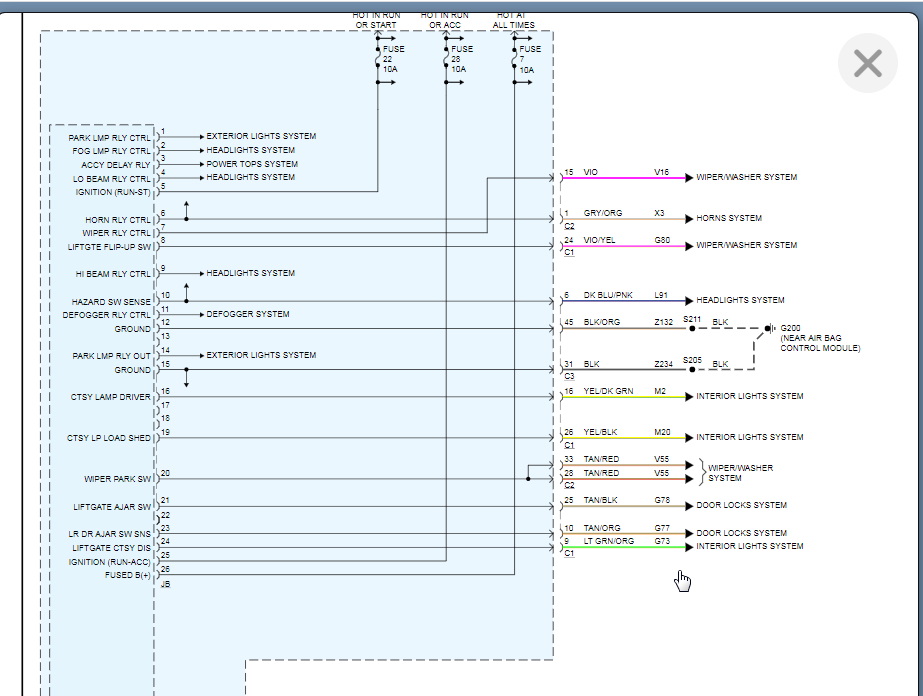Click the HOT AT ALL TIMES label
923x696 pixels.
(x=513, y=20)
